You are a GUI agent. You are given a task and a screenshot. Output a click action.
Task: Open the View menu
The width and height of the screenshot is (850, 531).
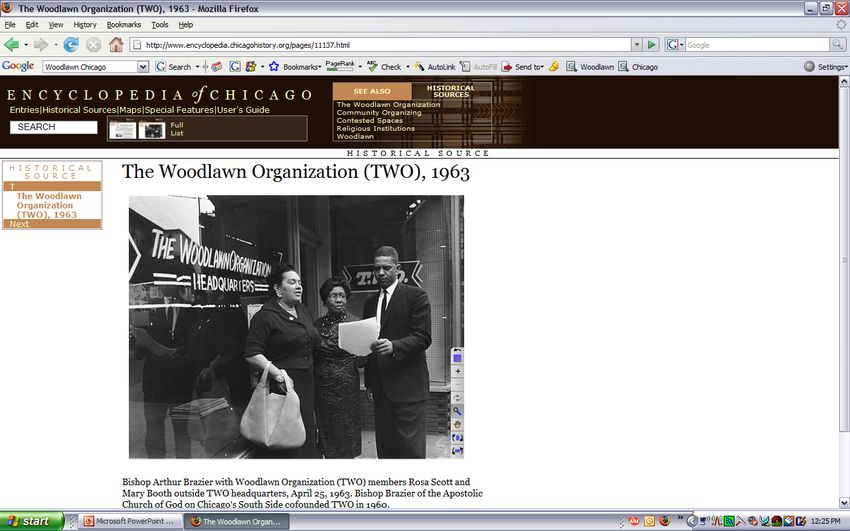click(x=56, y=24)
